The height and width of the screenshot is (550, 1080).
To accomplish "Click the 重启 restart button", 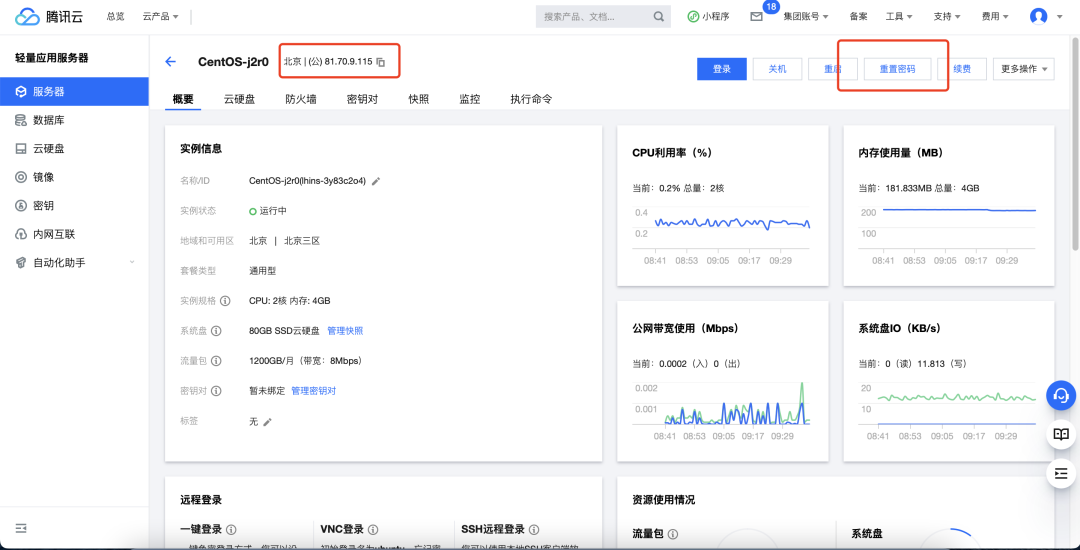I will click(x=832, y=69).
